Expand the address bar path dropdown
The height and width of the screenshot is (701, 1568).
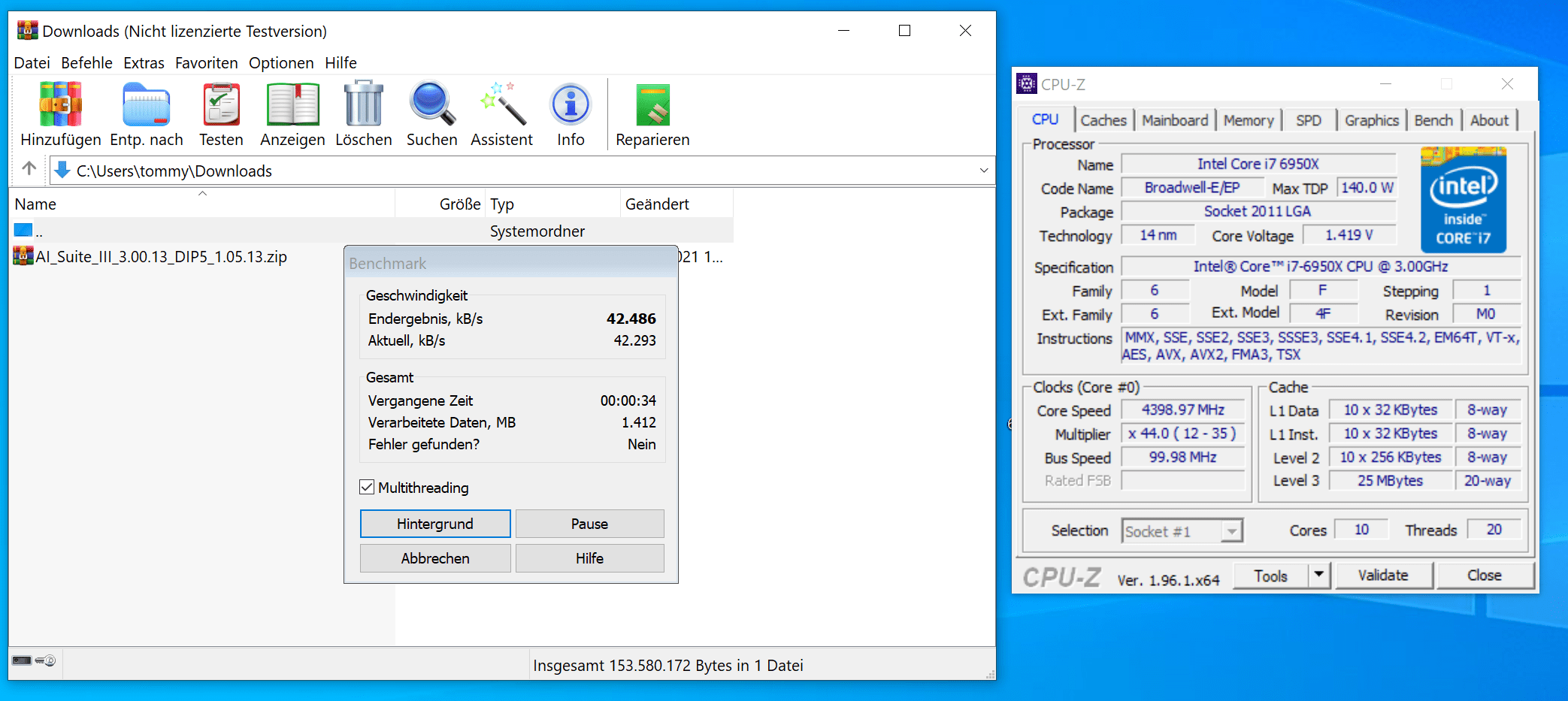(x=983, y=171)
